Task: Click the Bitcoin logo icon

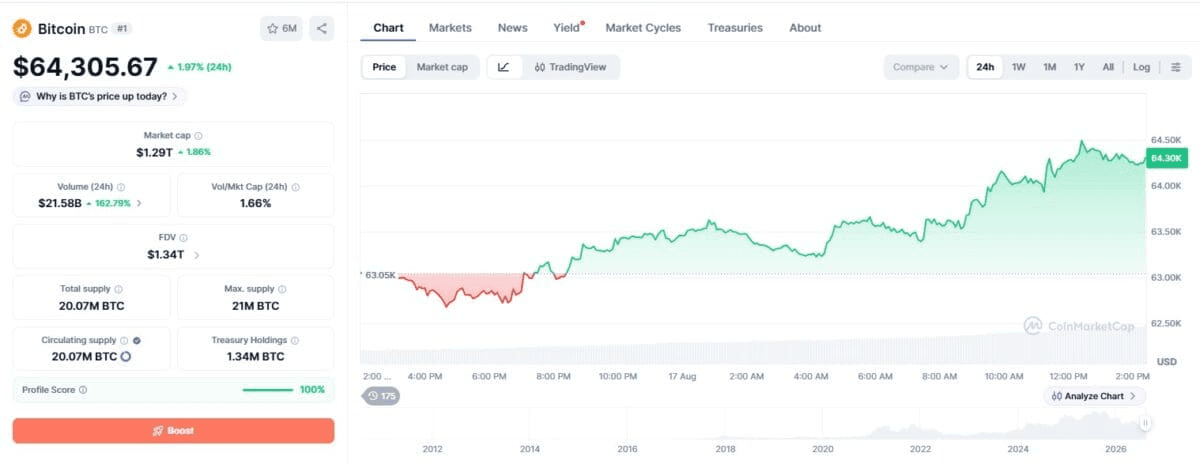Action: (22, 28)
